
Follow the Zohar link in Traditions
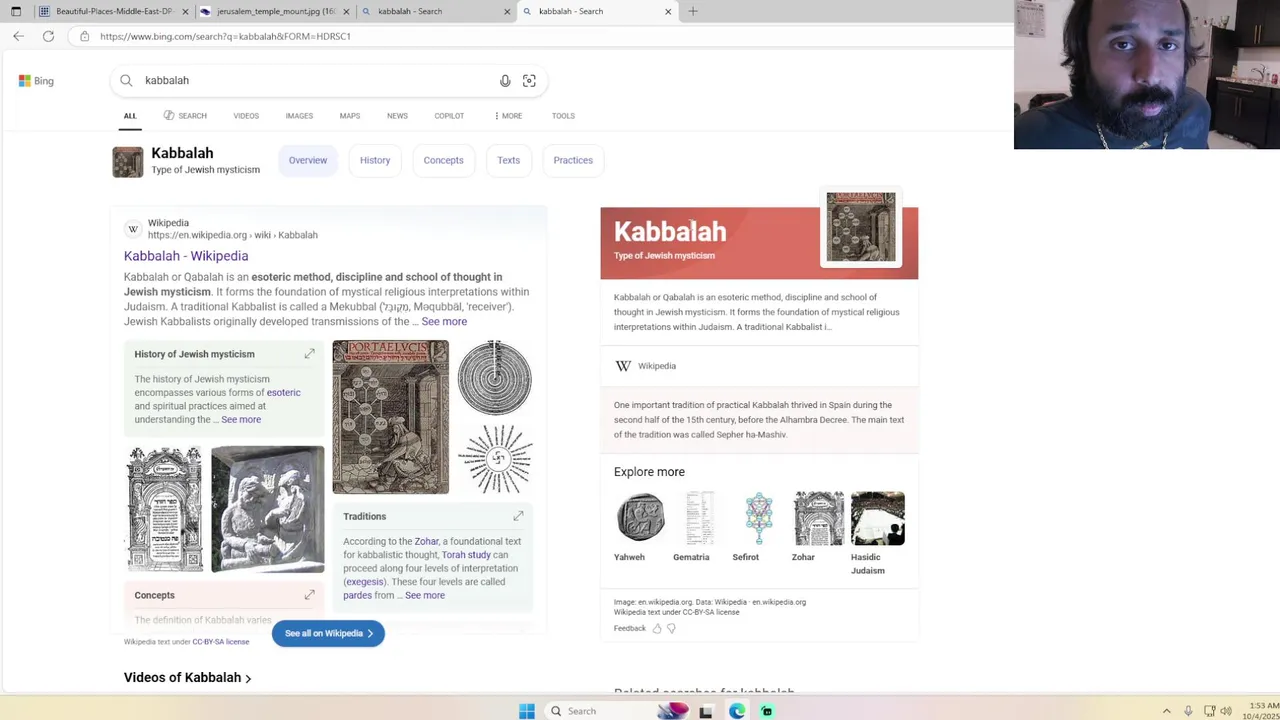[x=427, y=541]
